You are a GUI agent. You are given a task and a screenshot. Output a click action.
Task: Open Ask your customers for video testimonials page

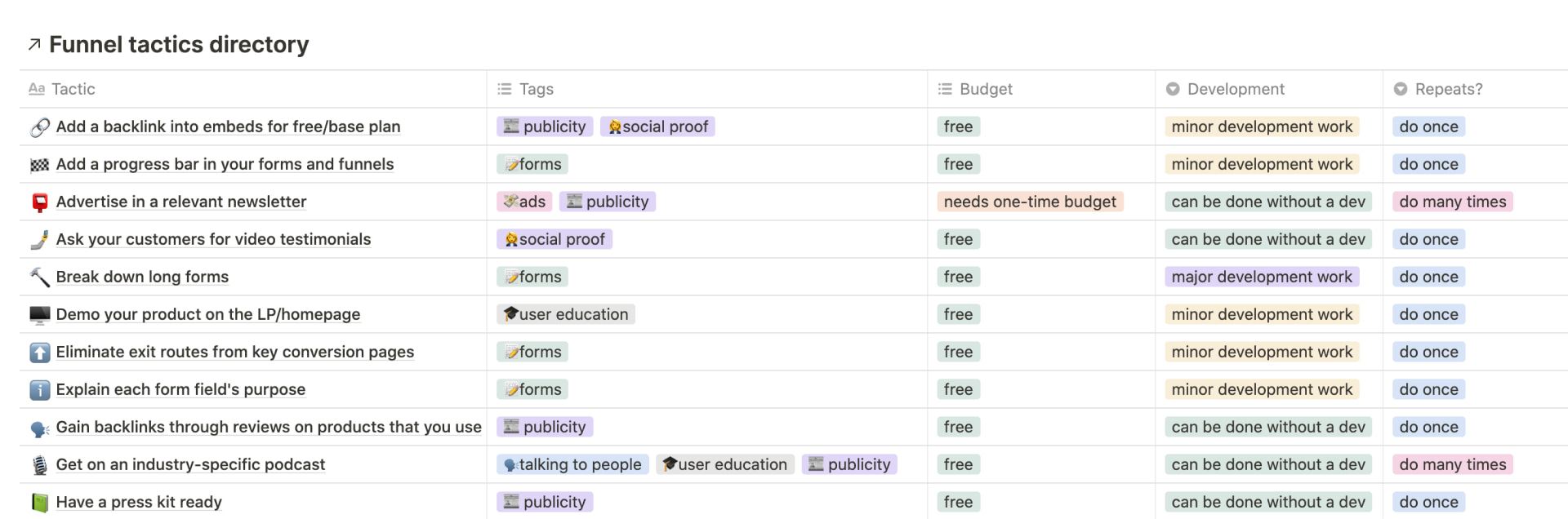pyautogui.click(x=213, y=239)
